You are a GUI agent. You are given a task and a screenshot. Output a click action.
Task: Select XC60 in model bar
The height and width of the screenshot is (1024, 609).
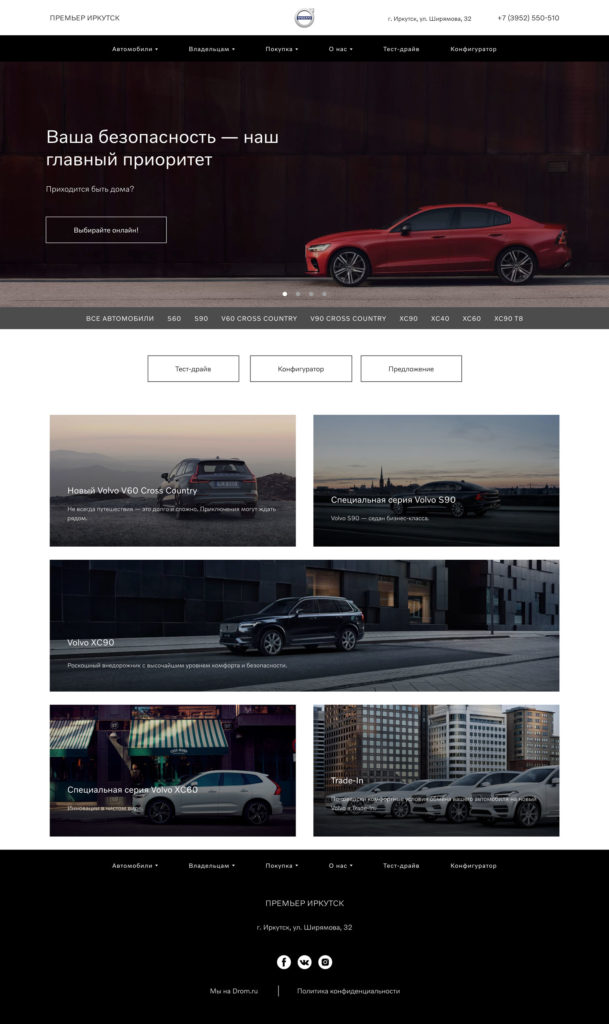(471, 319)
